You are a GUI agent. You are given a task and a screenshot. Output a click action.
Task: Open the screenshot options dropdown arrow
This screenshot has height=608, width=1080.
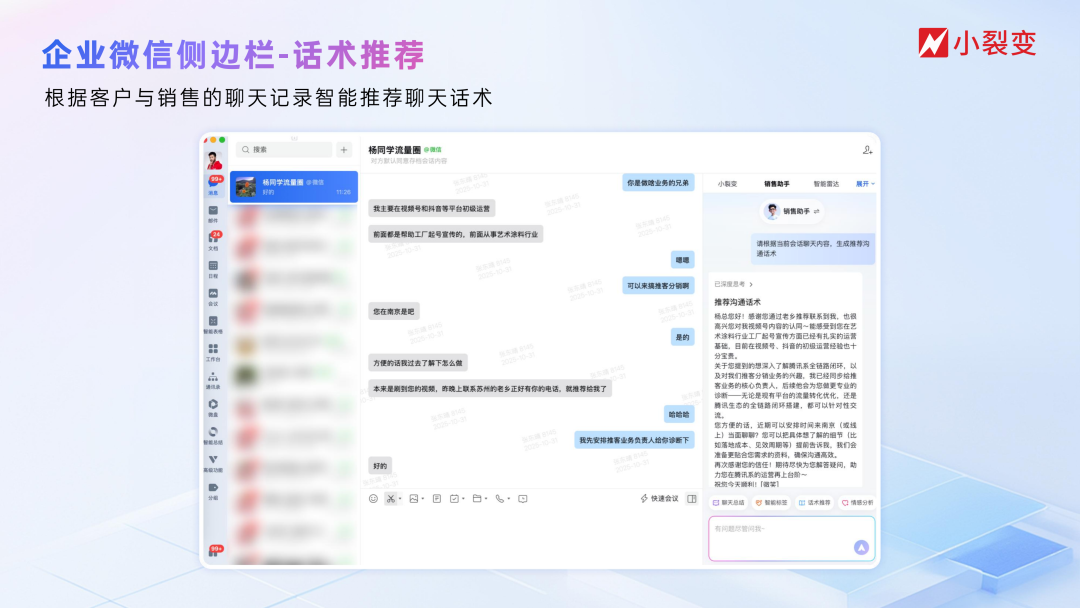399,499
